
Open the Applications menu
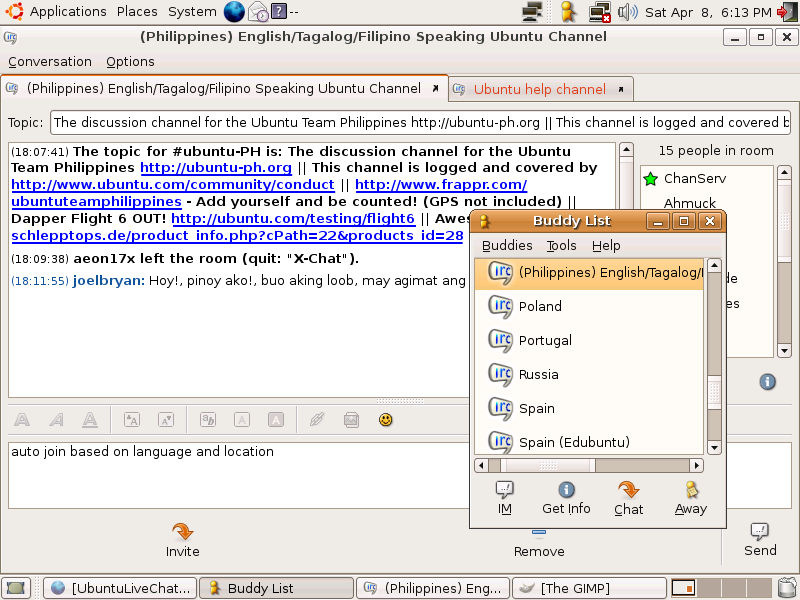point(68,11)
